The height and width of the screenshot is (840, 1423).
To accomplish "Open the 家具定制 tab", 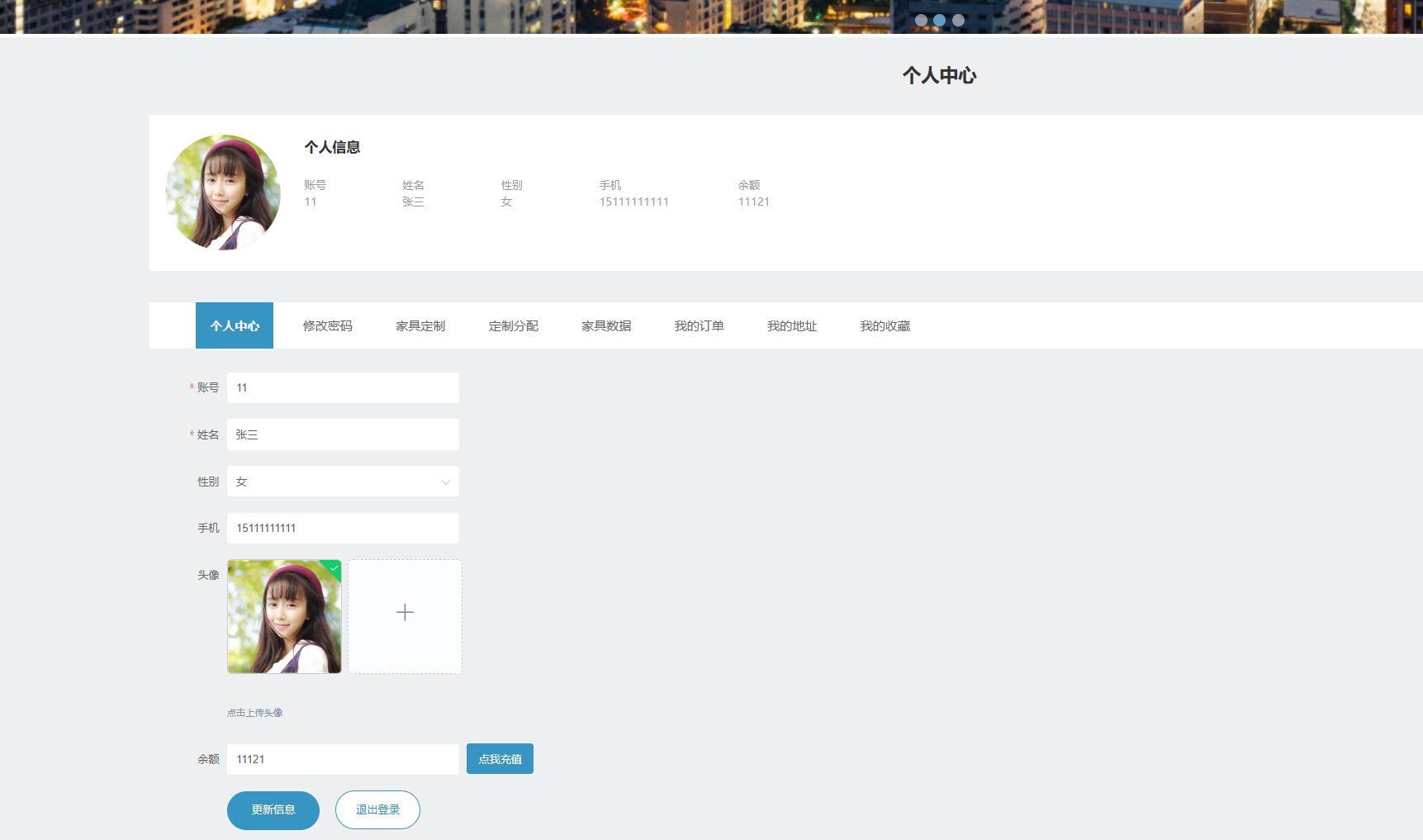I will 420,326.
